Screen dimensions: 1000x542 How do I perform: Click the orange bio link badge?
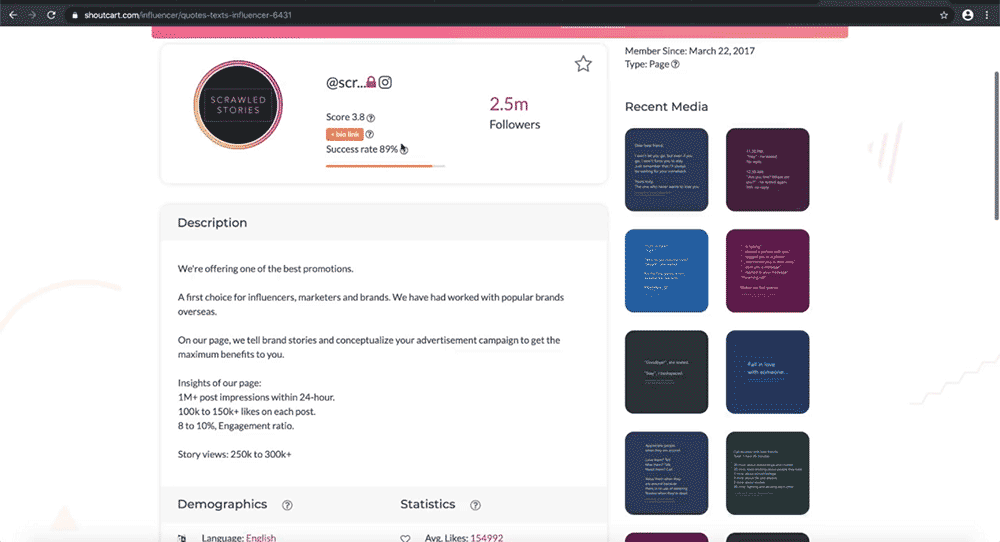pyautogui.click(x=343, y=134)
